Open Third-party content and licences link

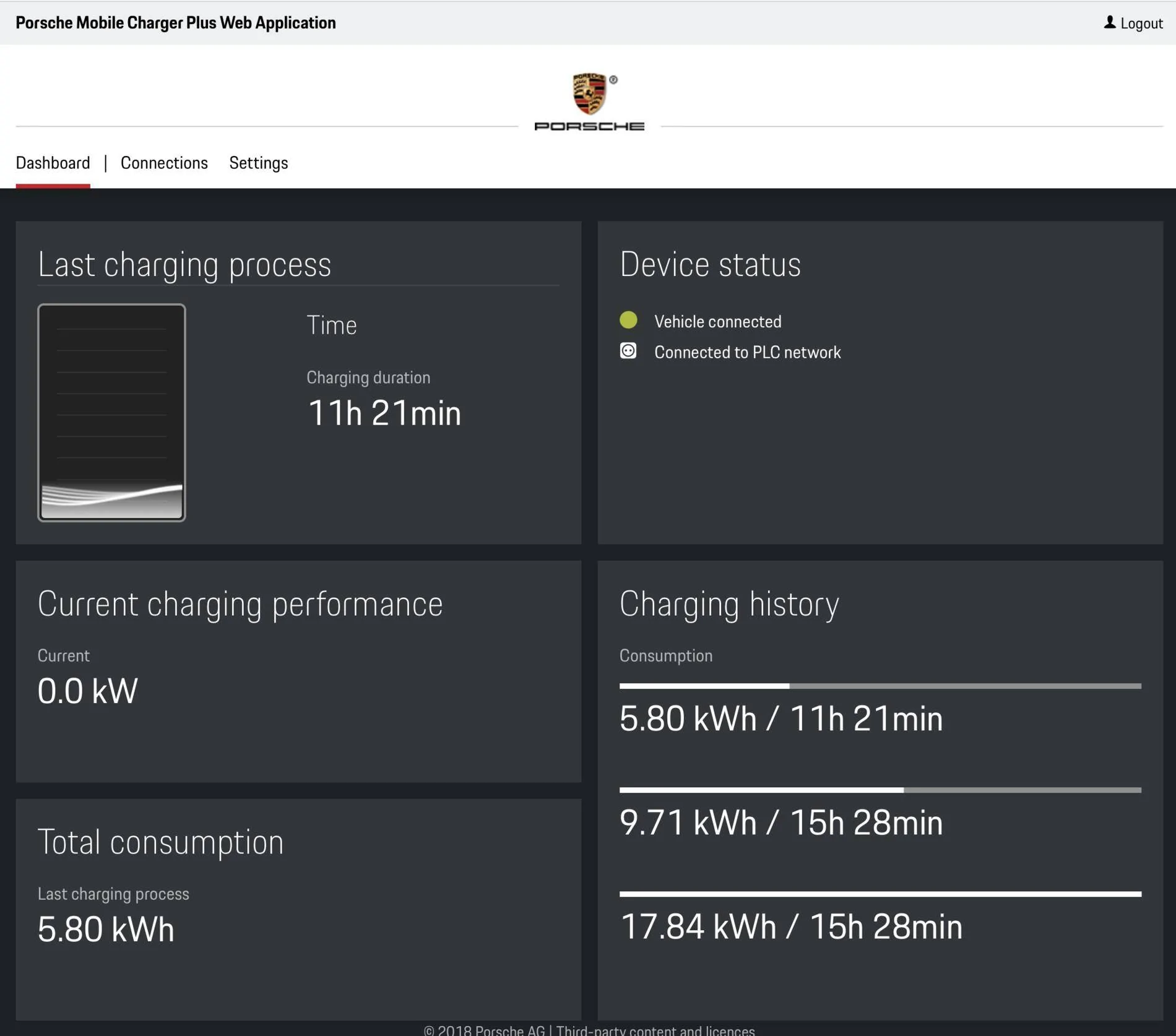(x=655, y=1030)
